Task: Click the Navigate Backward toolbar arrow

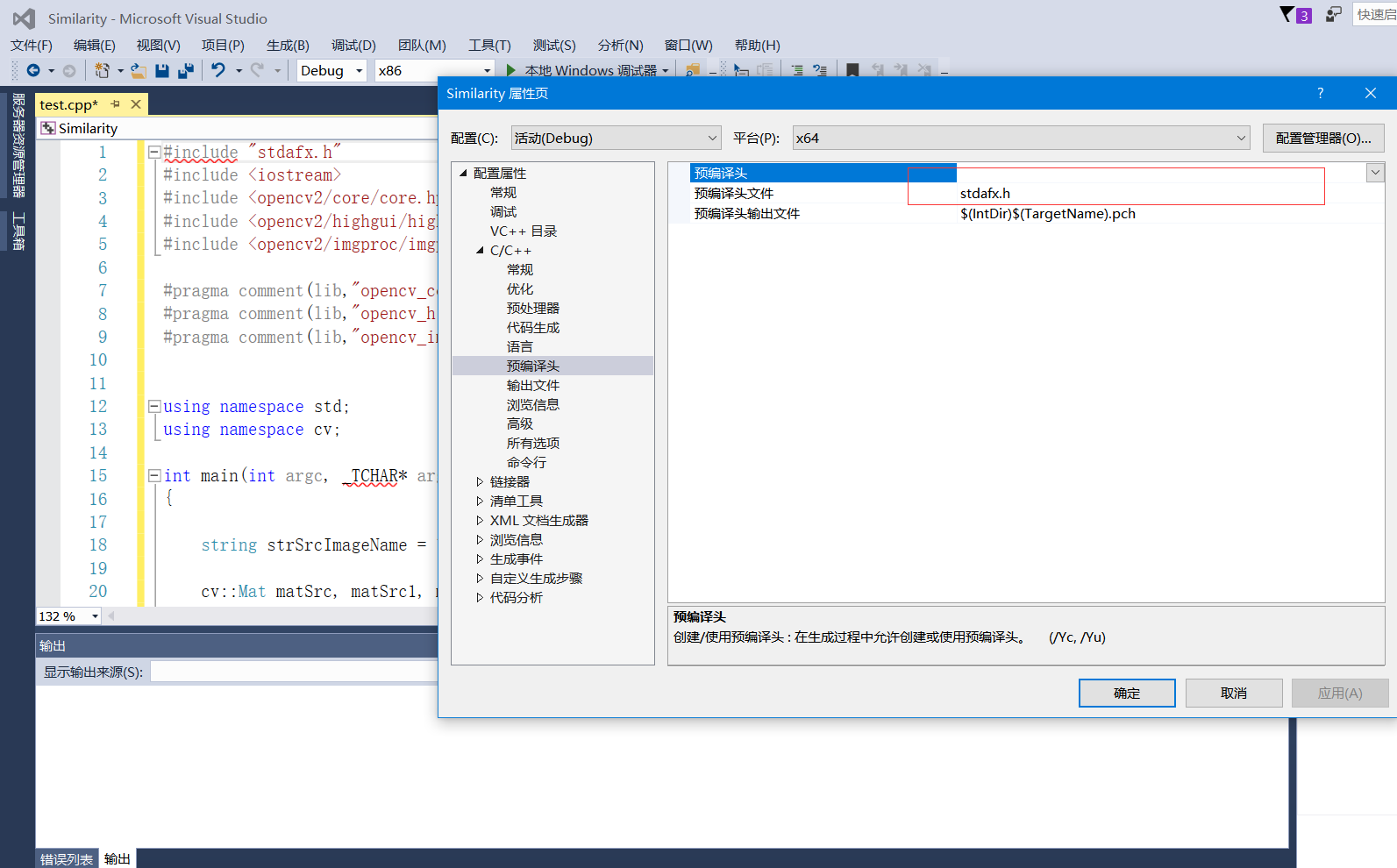Action: 33,70
